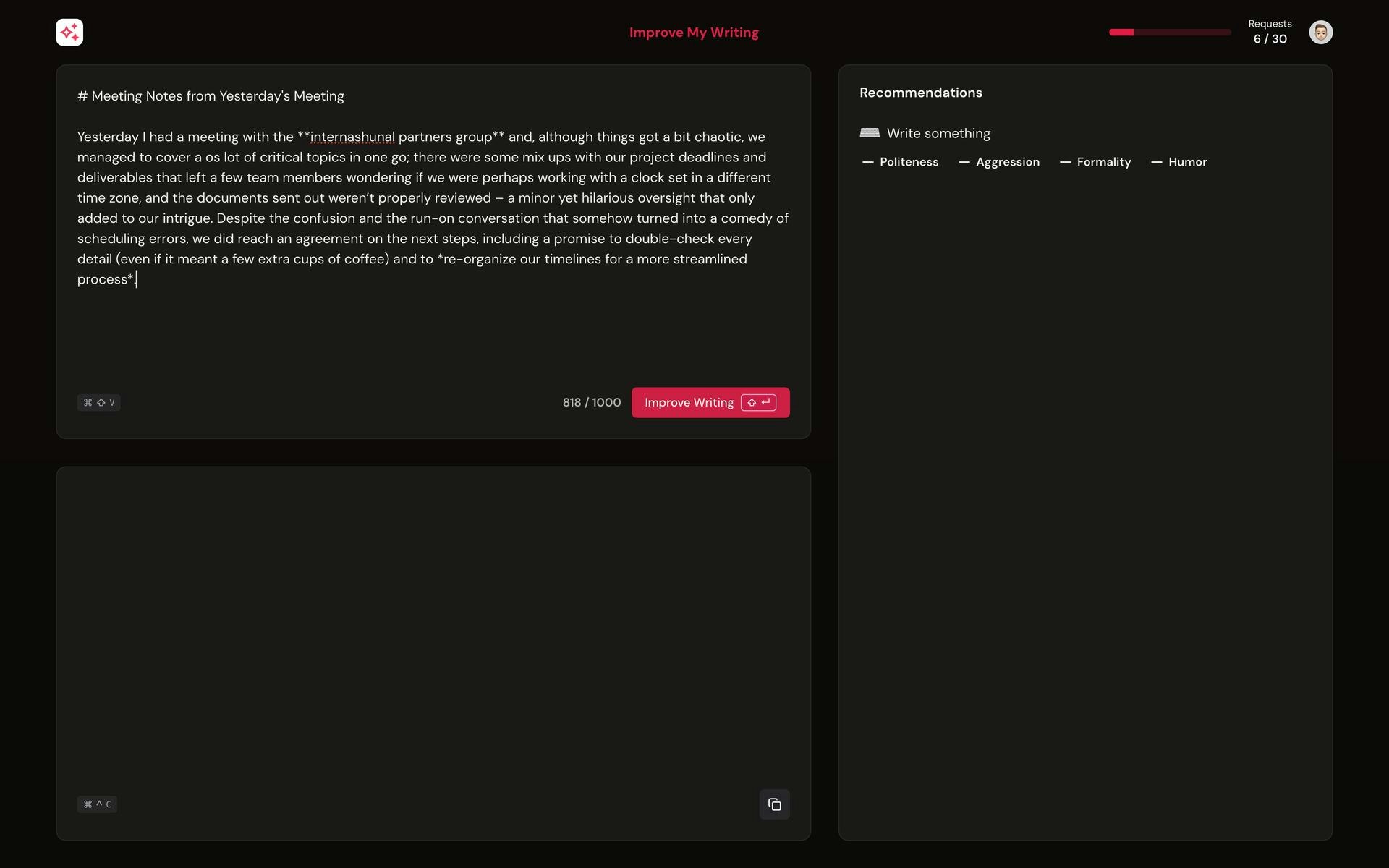The height and width of the screenshot is (868, 1389).
Task: Click the Recommendations panel heading
Action: (920, 93)
